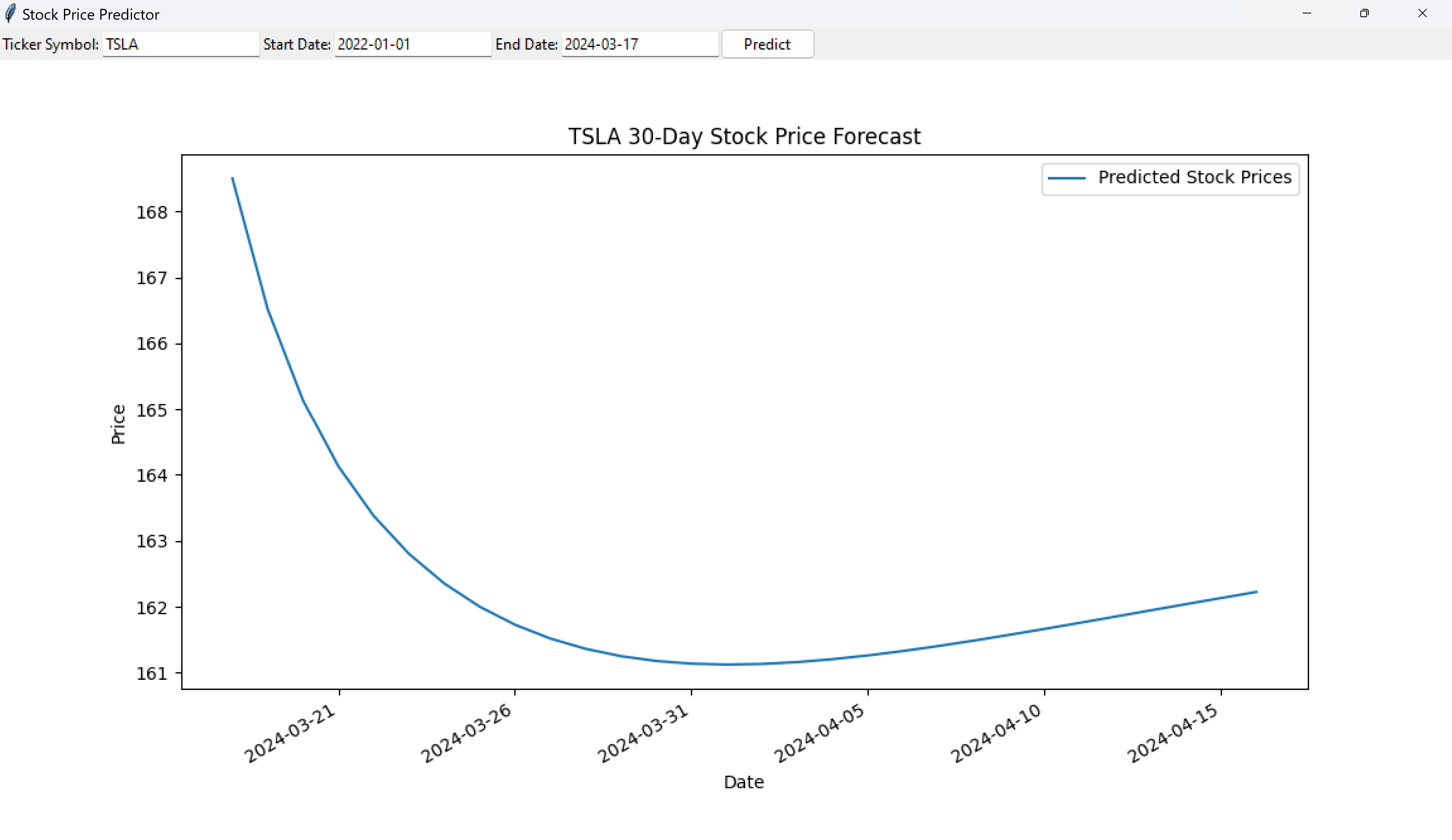This screenshot has width=1452, height=840.
Task: Click the Date x-axis label
Action: pos(743,782)
